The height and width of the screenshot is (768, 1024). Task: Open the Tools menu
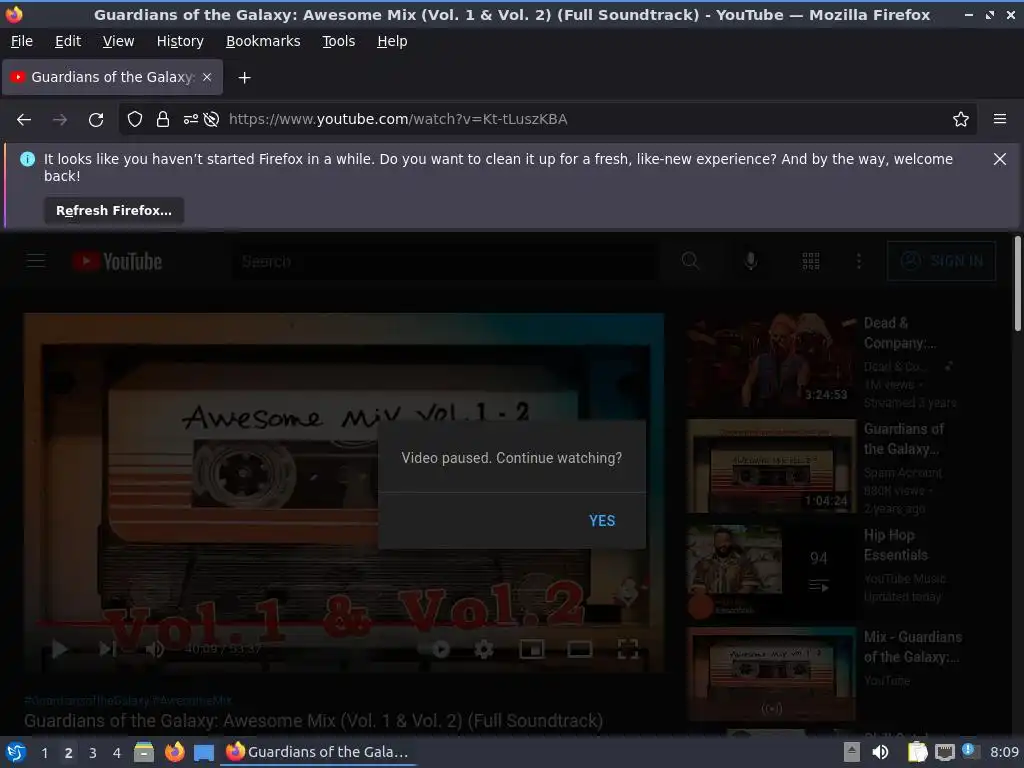point(338,41)
